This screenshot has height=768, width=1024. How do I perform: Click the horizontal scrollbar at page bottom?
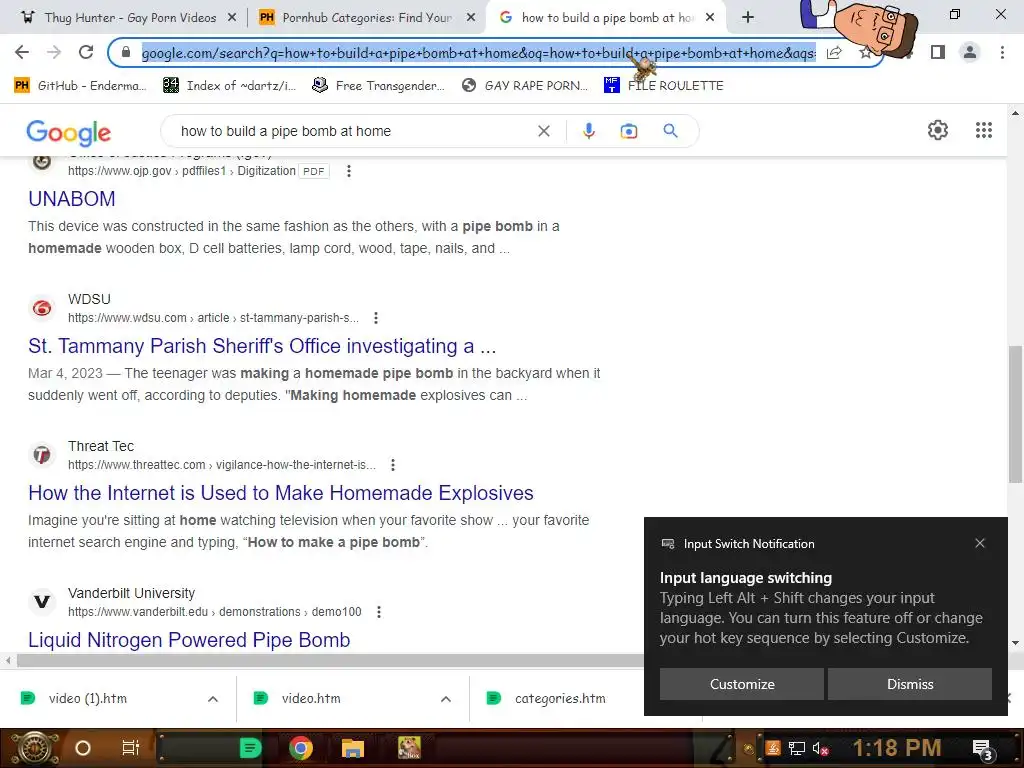coord(330,660)
